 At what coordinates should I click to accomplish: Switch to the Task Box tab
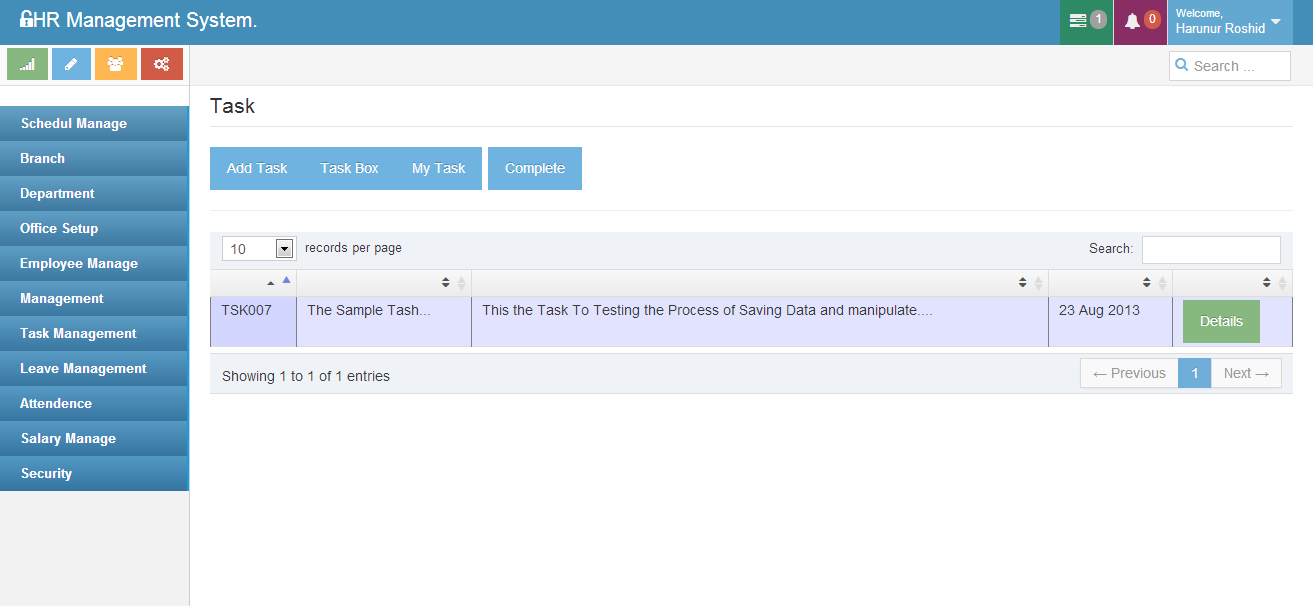pyautogui.click(x=349, y=169)
